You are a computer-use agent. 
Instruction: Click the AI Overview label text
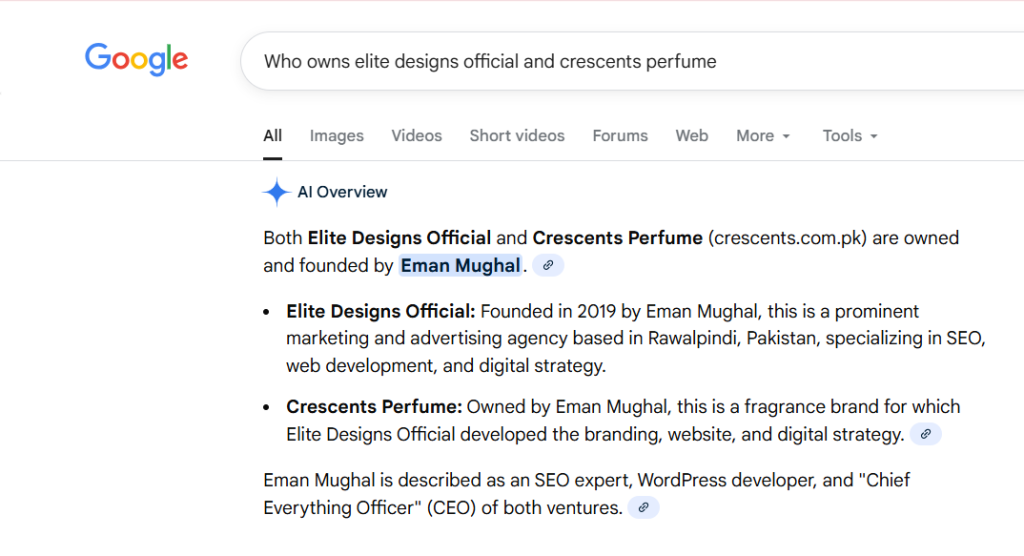pos(342,192)
